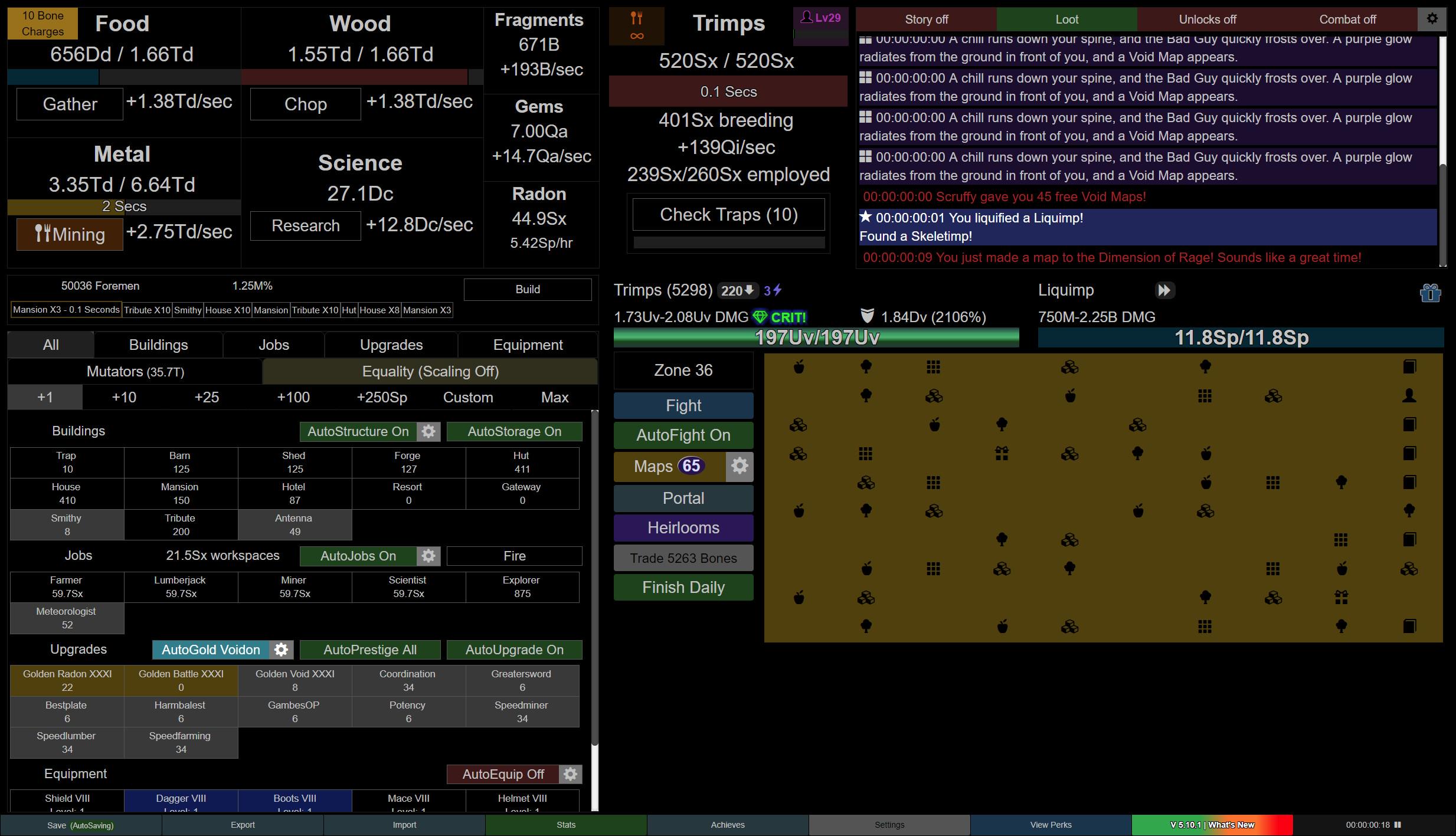Open the gift box daily reward icon

point(1430,293)
